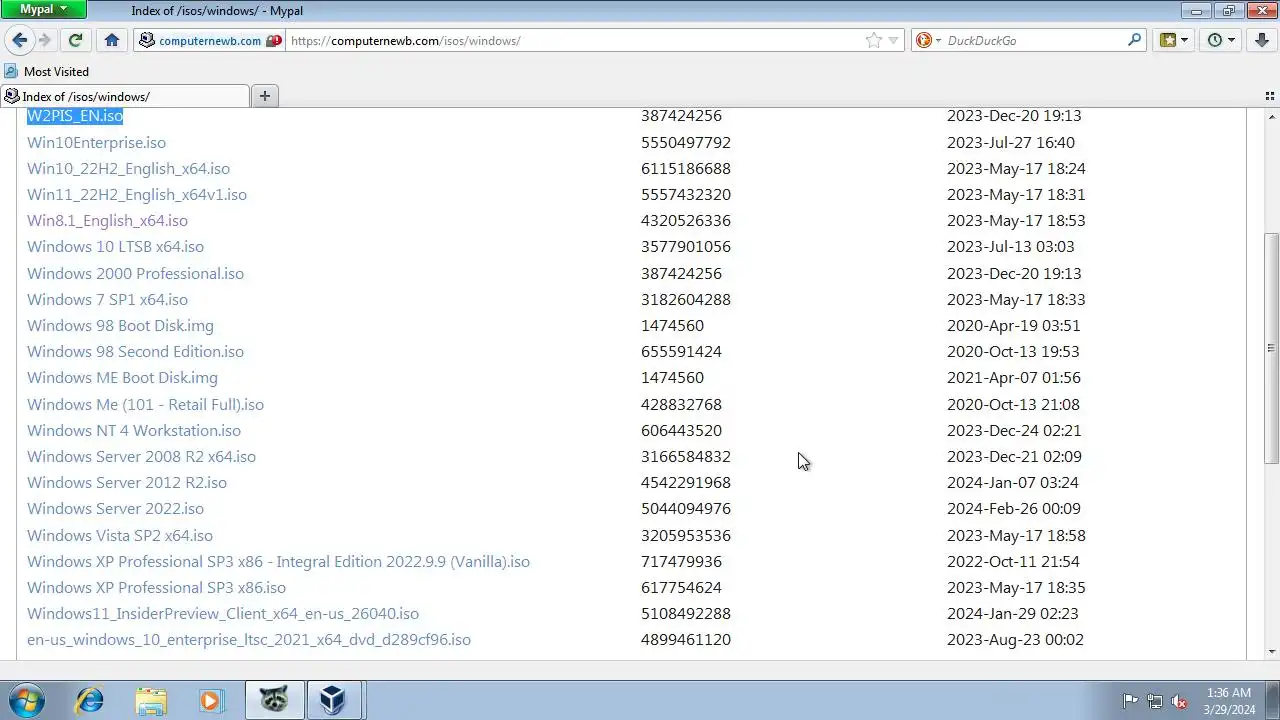The height and width of the screenshot is (720, 1280).
Task: Open the Win8.1_English_x64.iso link
Action: (x=107, y=221)
